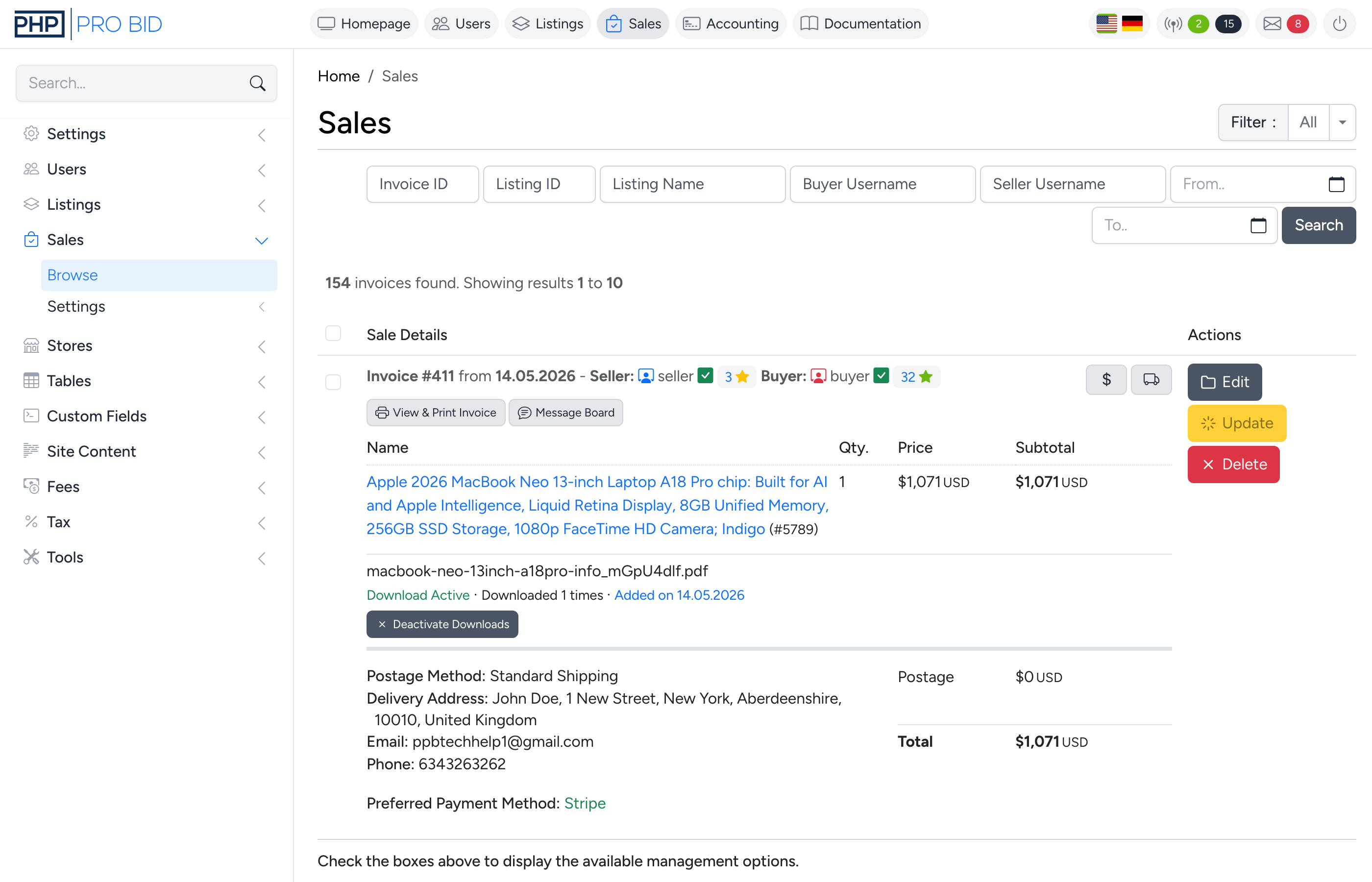Click the power logout icon

click(1339, 24)
